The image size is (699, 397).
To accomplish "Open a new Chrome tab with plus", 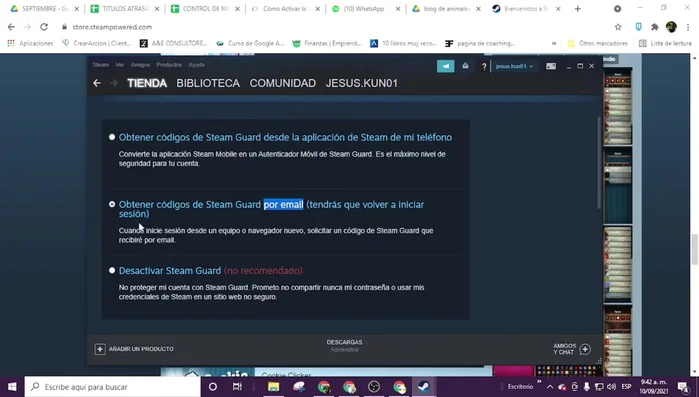I will (577, 8).
